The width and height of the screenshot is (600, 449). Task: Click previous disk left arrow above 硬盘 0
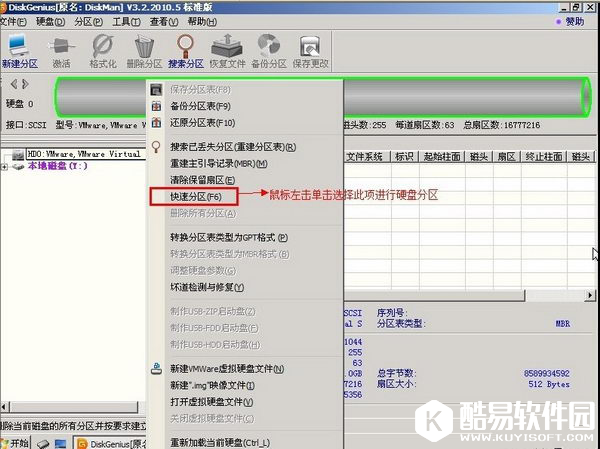click(x=12, y=83)
